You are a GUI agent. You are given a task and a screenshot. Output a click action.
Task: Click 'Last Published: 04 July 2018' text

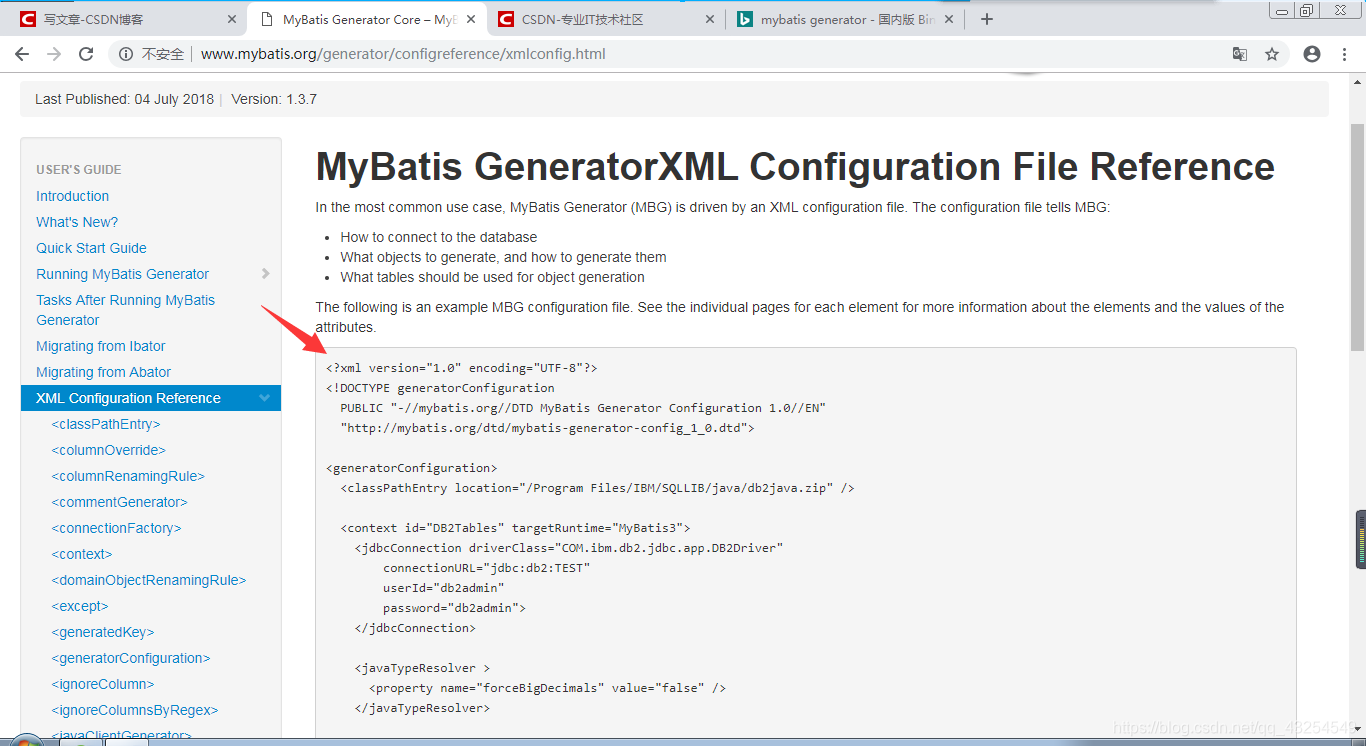click(124, 99)
